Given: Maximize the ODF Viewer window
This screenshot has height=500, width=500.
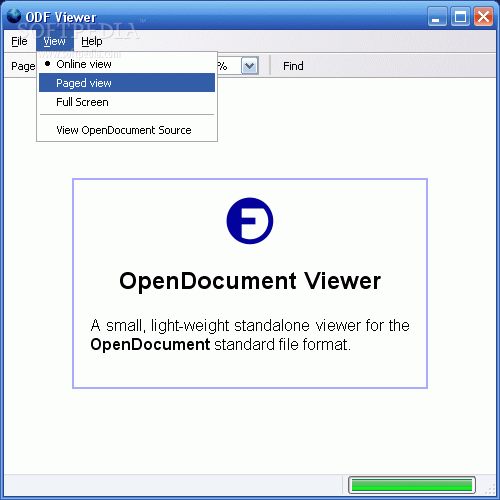Looking at the screenshot, I should pyautogui.click(x=460, y=16).
